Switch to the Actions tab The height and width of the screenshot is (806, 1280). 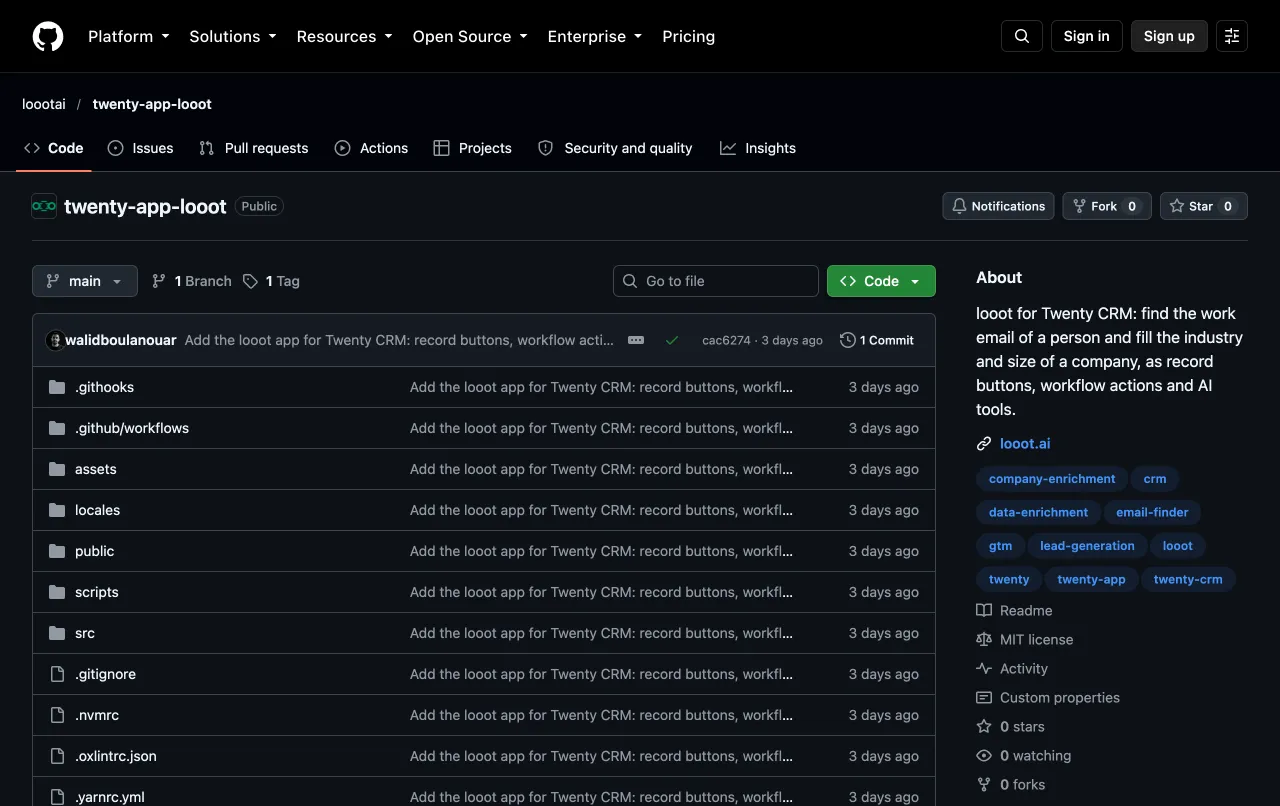[x=371, y=148]
